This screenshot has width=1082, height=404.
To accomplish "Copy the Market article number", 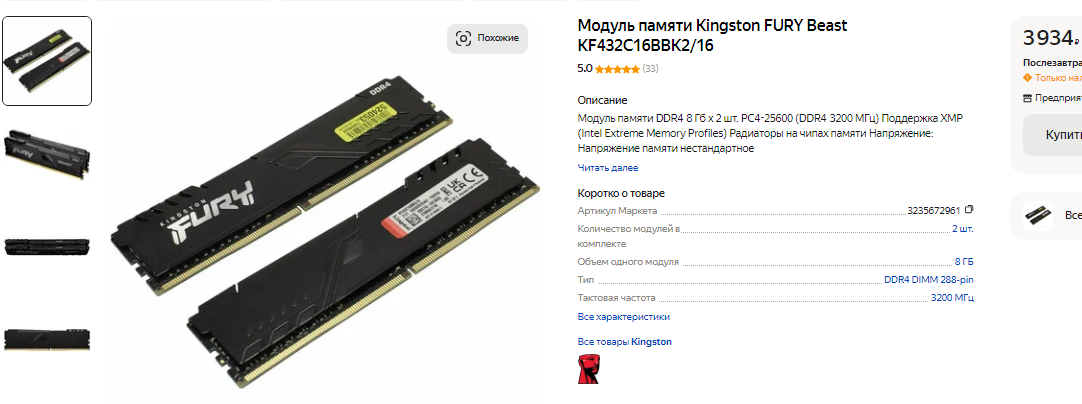I will [969, 210].
